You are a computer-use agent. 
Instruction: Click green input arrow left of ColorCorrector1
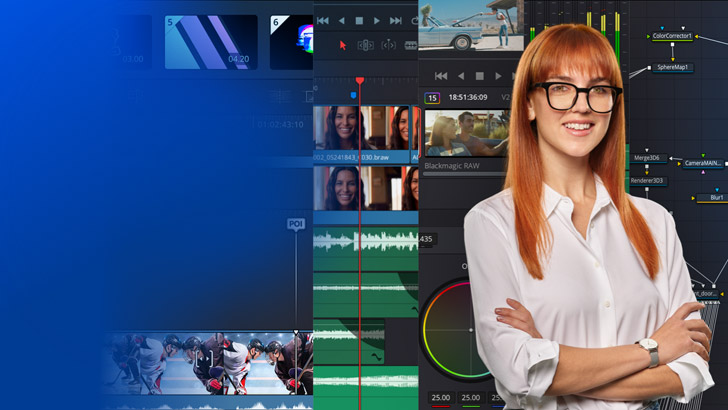click(x=648, y=36)
